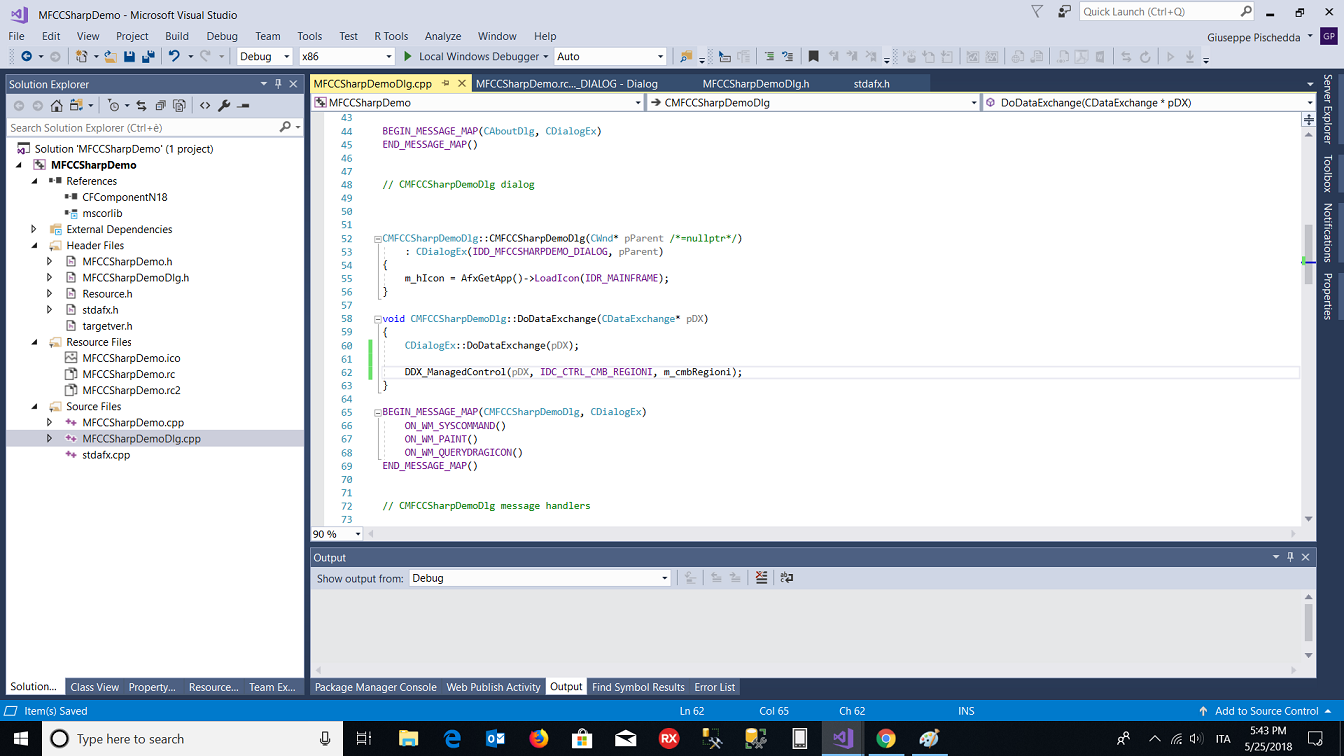Open Firefox from the taskbar
Image resolution: width=1344 pixels, height=756 pixels.
pos(540,739)
